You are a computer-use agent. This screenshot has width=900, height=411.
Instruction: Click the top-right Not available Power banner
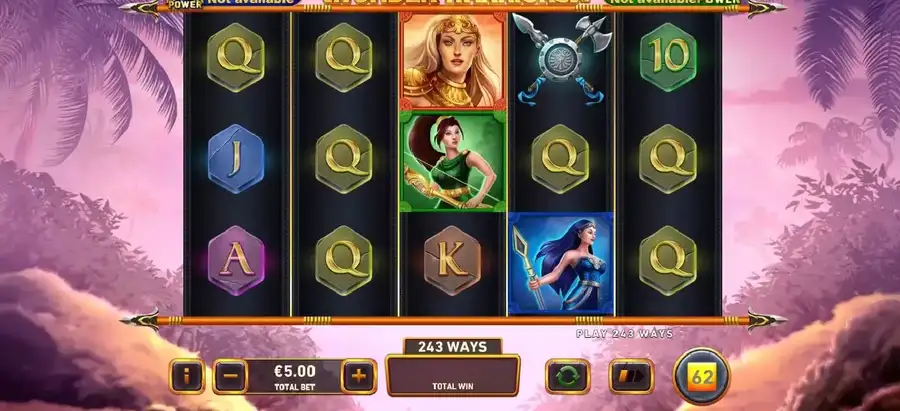coord(672,3)
